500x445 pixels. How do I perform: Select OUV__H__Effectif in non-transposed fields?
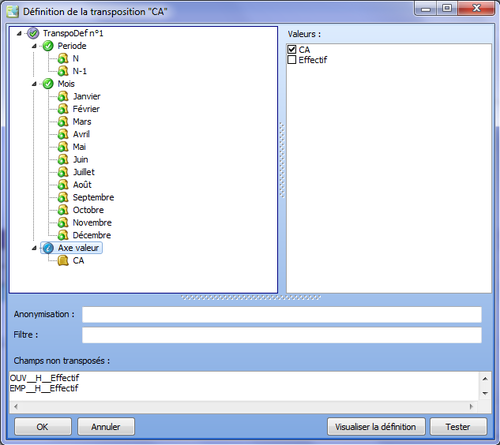pos(44,378)
